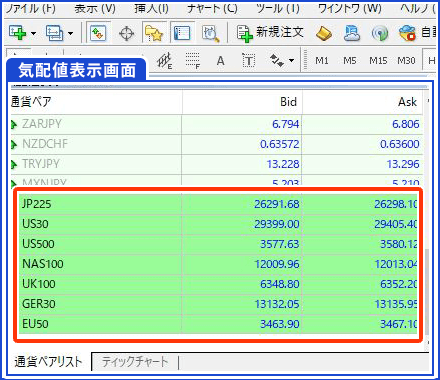This screenshot has height=380, width=440.
Task: Switch to M30 timeframe
Action: pos(406,61)
